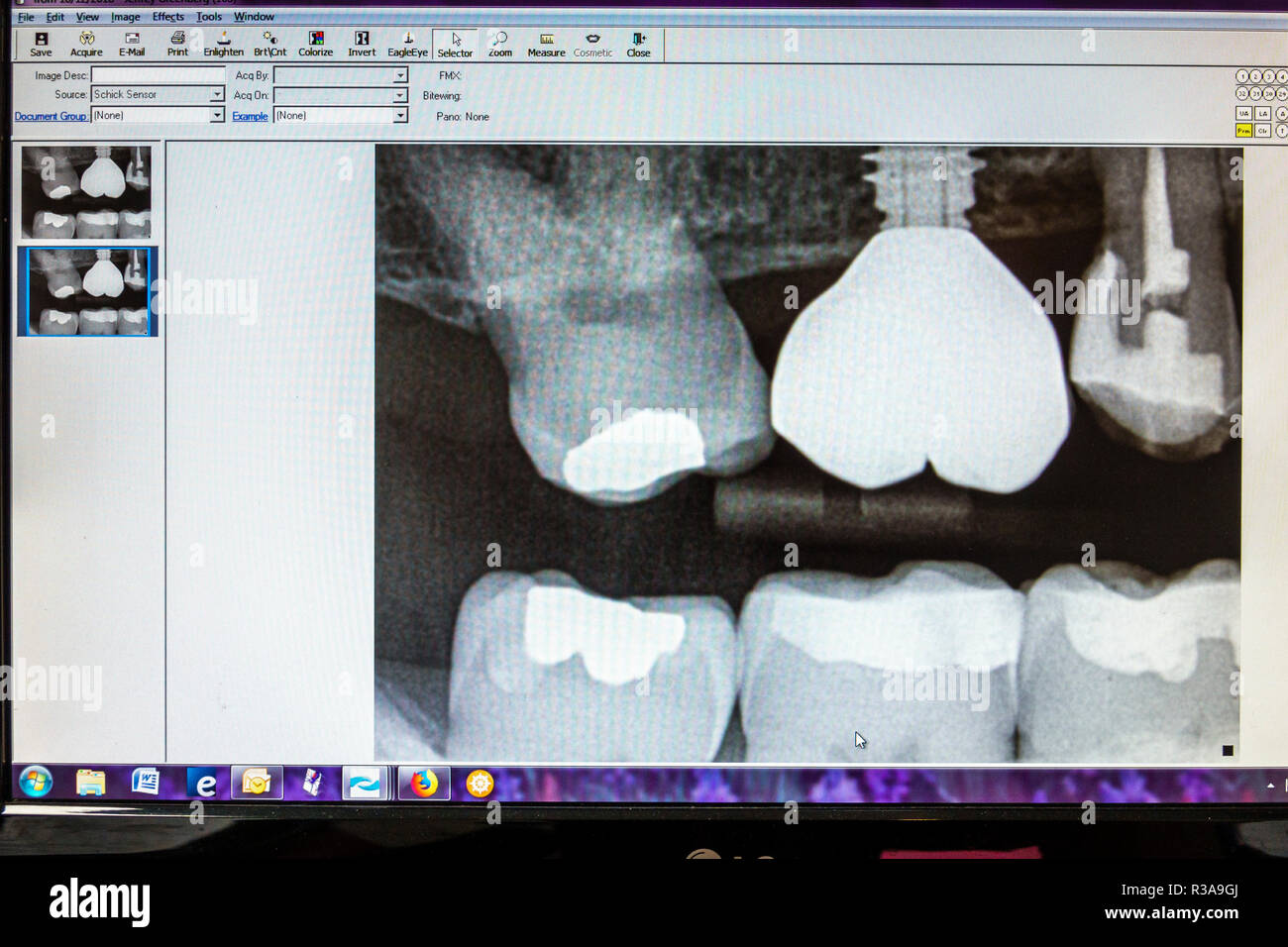The image size is (1288, 947).
Task: Open the Brt\Cnt adjustment tool
Action: pos(269,45)
